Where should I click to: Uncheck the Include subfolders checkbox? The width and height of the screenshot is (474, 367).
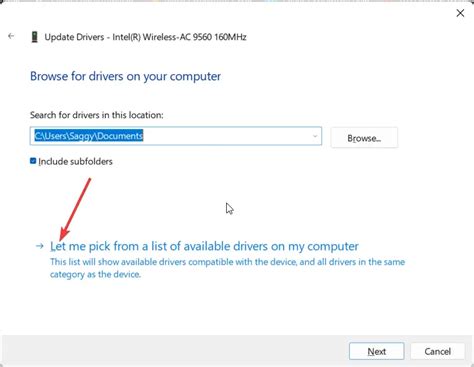(33, 161)
